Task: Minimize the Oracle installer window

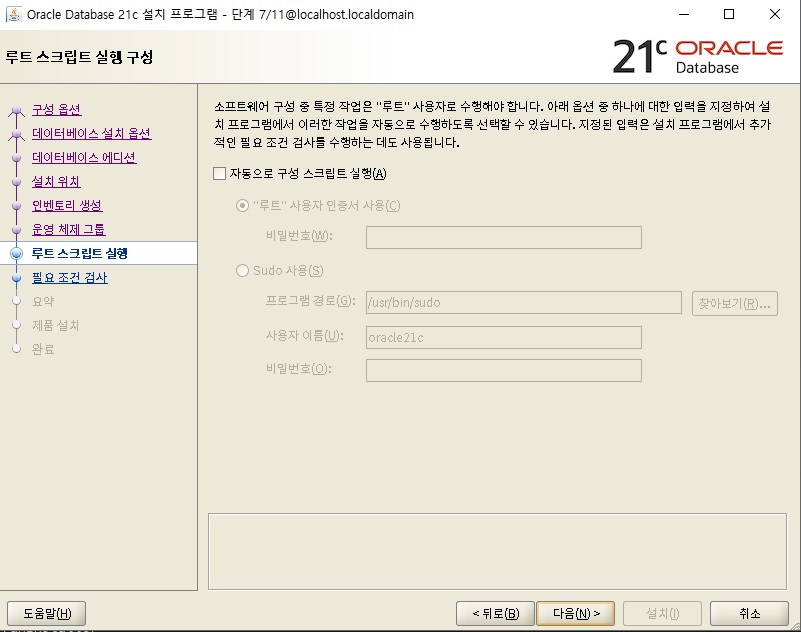Action: coord(684,14)
